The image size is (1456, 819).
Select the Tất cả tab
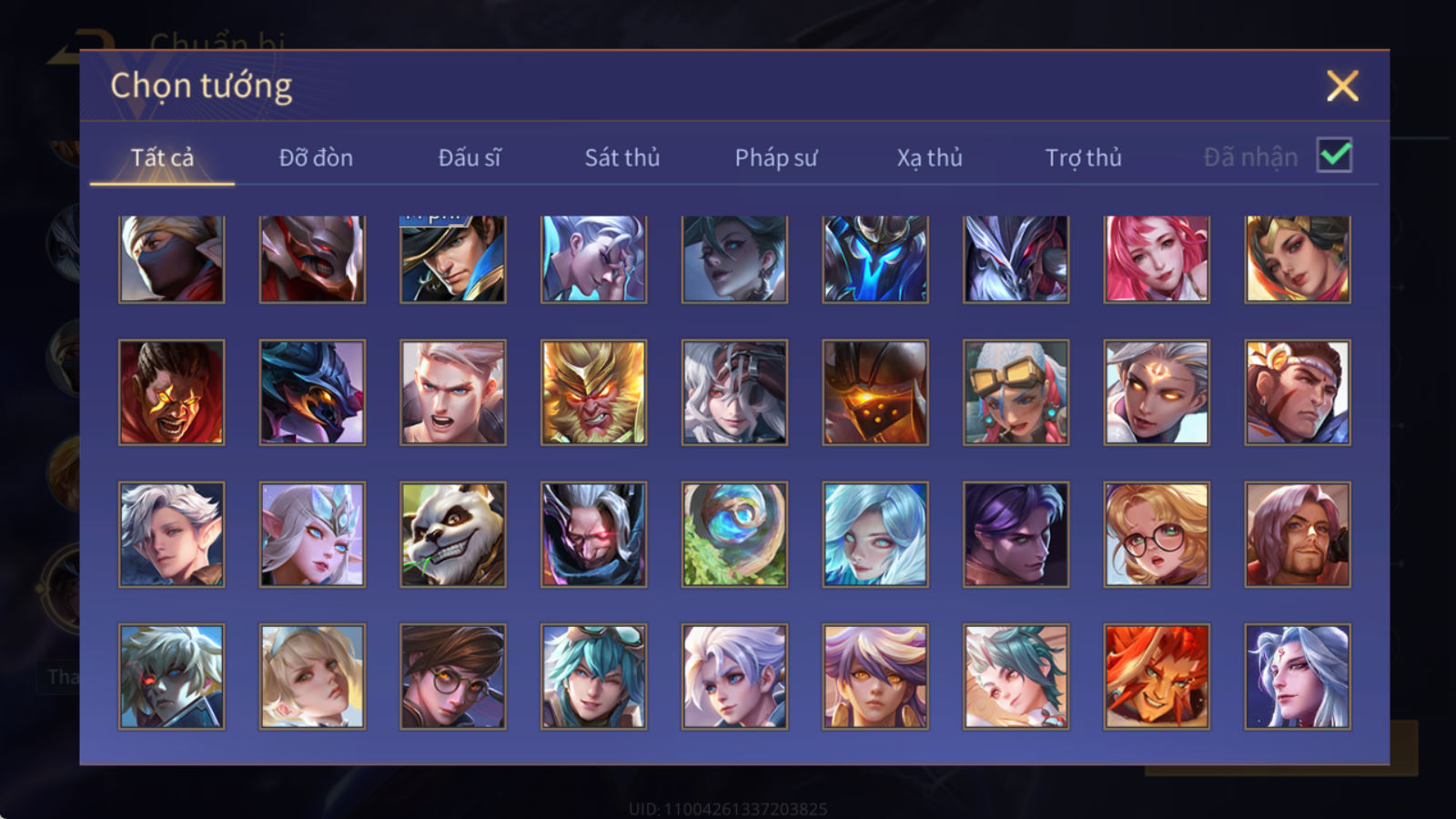tap(162, 157)
